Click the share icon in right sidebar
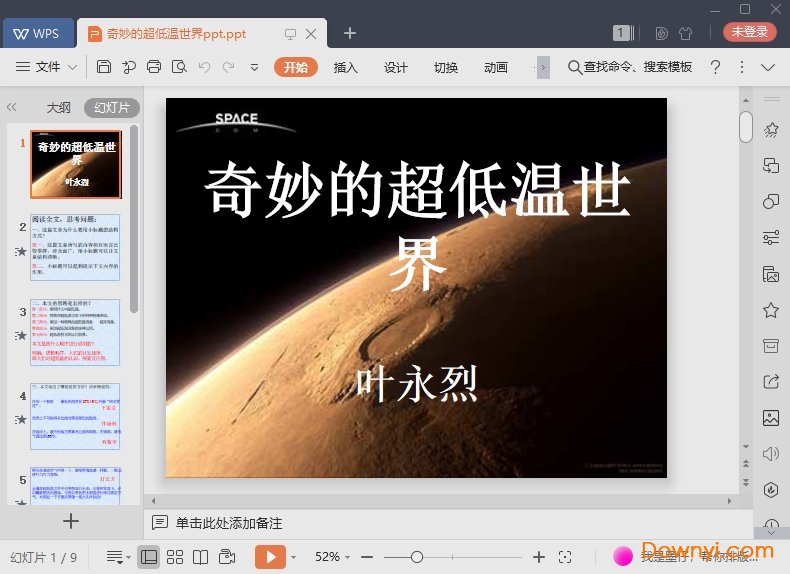 tap(771, 381)
